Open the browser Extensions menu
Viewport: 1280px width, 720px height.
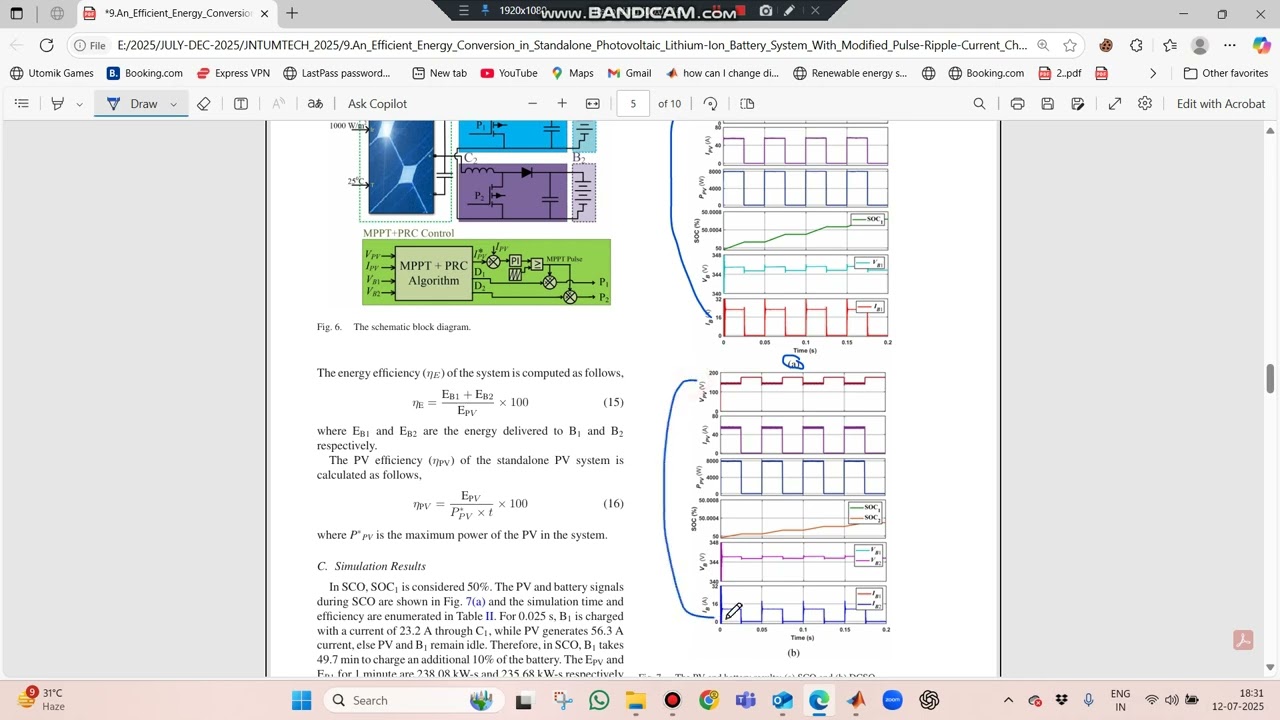pos(1136,45)
